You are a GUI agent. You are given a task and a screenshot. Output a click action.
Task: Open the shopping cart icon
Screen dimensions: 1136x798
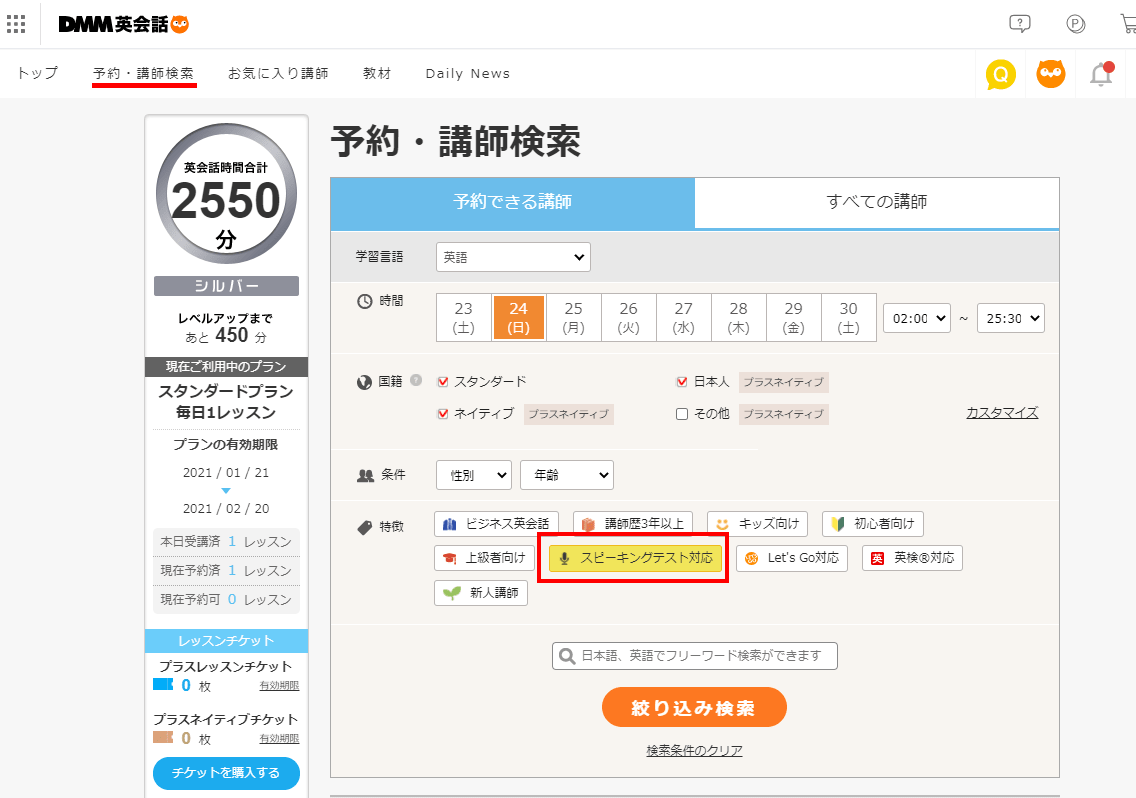(1128, 24)
